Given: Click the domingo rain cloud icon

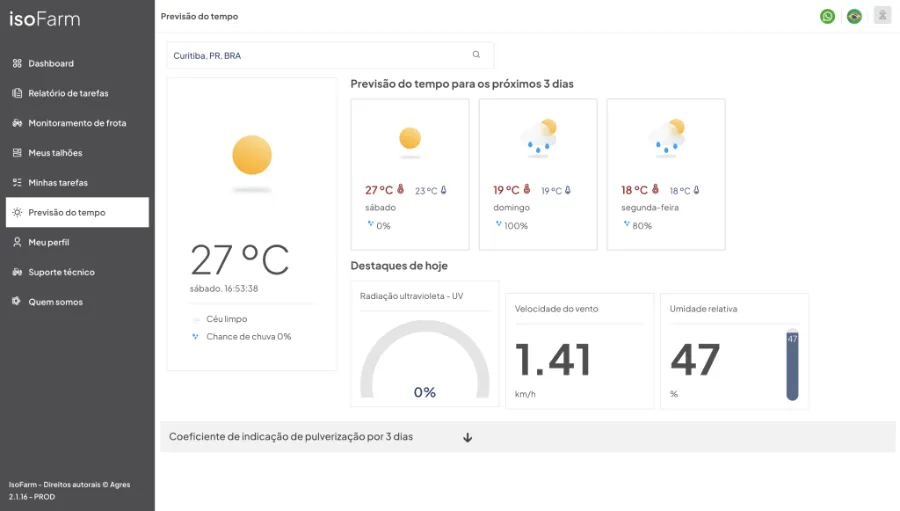Looking at the screenshot, I should tap(540, 137).
